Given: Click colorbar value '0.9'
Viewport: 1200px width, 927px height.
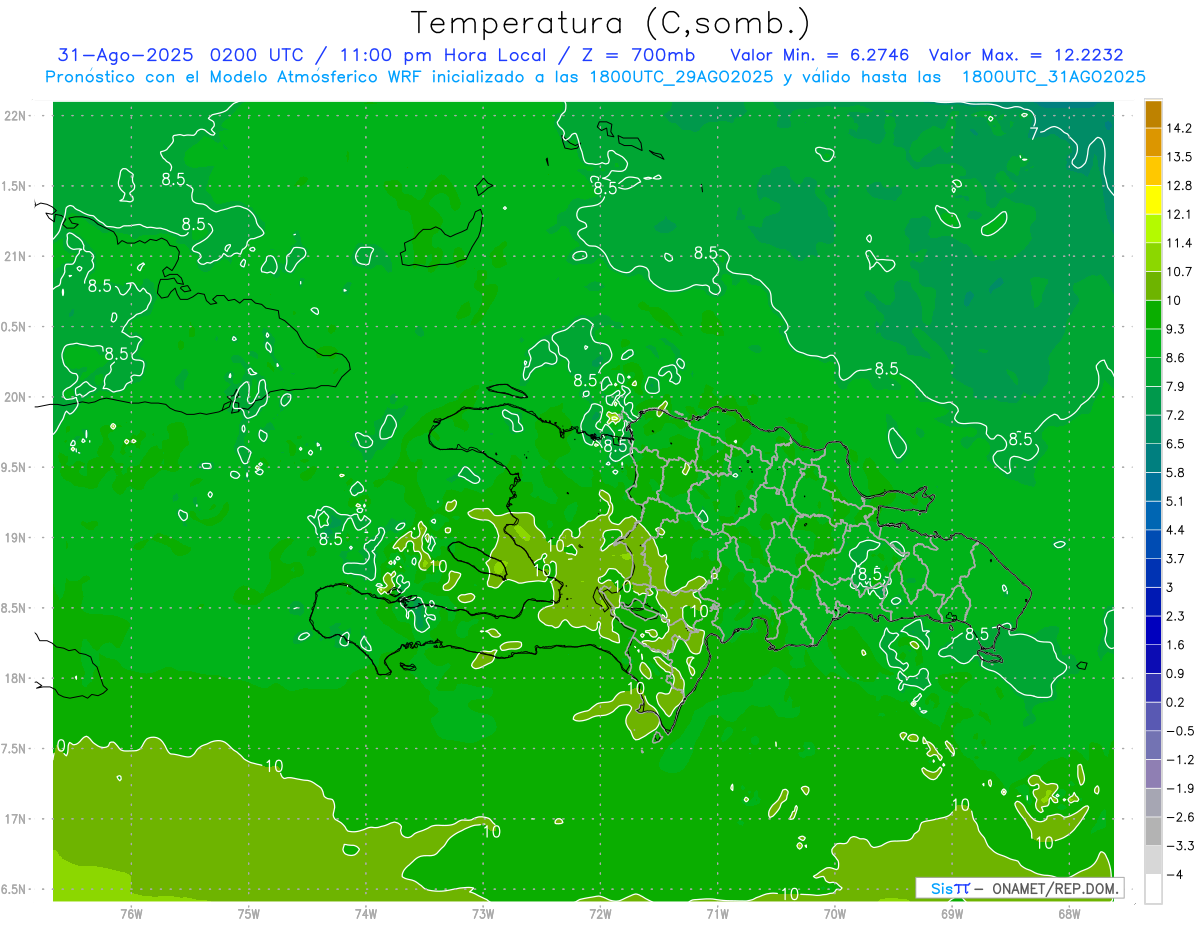Looking at the screenshot, I should (1176, 673).
